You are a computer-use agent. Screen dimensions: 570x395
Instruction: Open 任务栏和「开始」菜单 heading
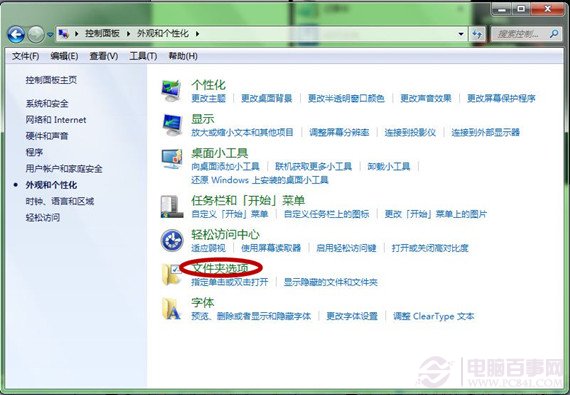point(248,201)
